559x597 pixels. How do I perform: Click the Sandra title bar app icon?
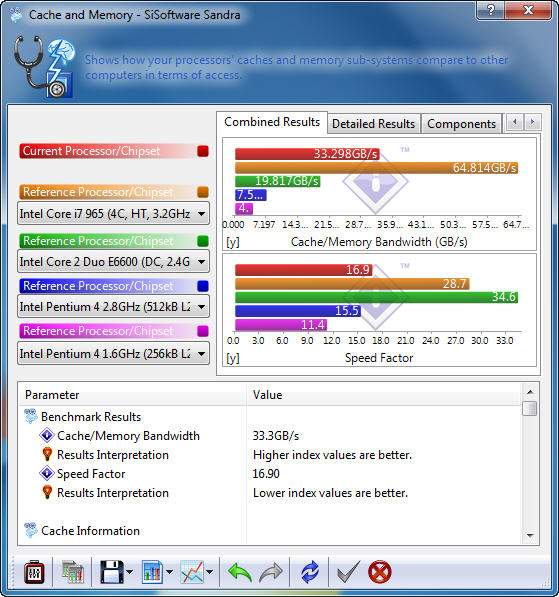[16, 15]
